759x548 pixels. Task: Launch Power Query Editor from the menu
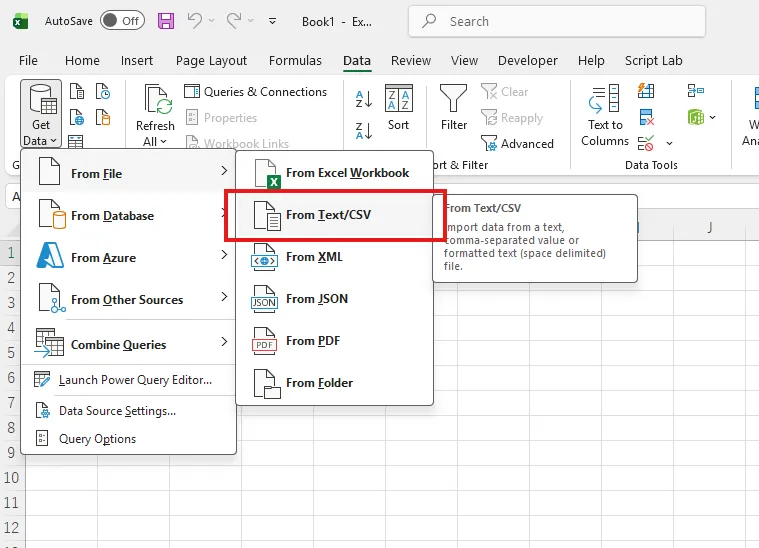coord(129,380)
